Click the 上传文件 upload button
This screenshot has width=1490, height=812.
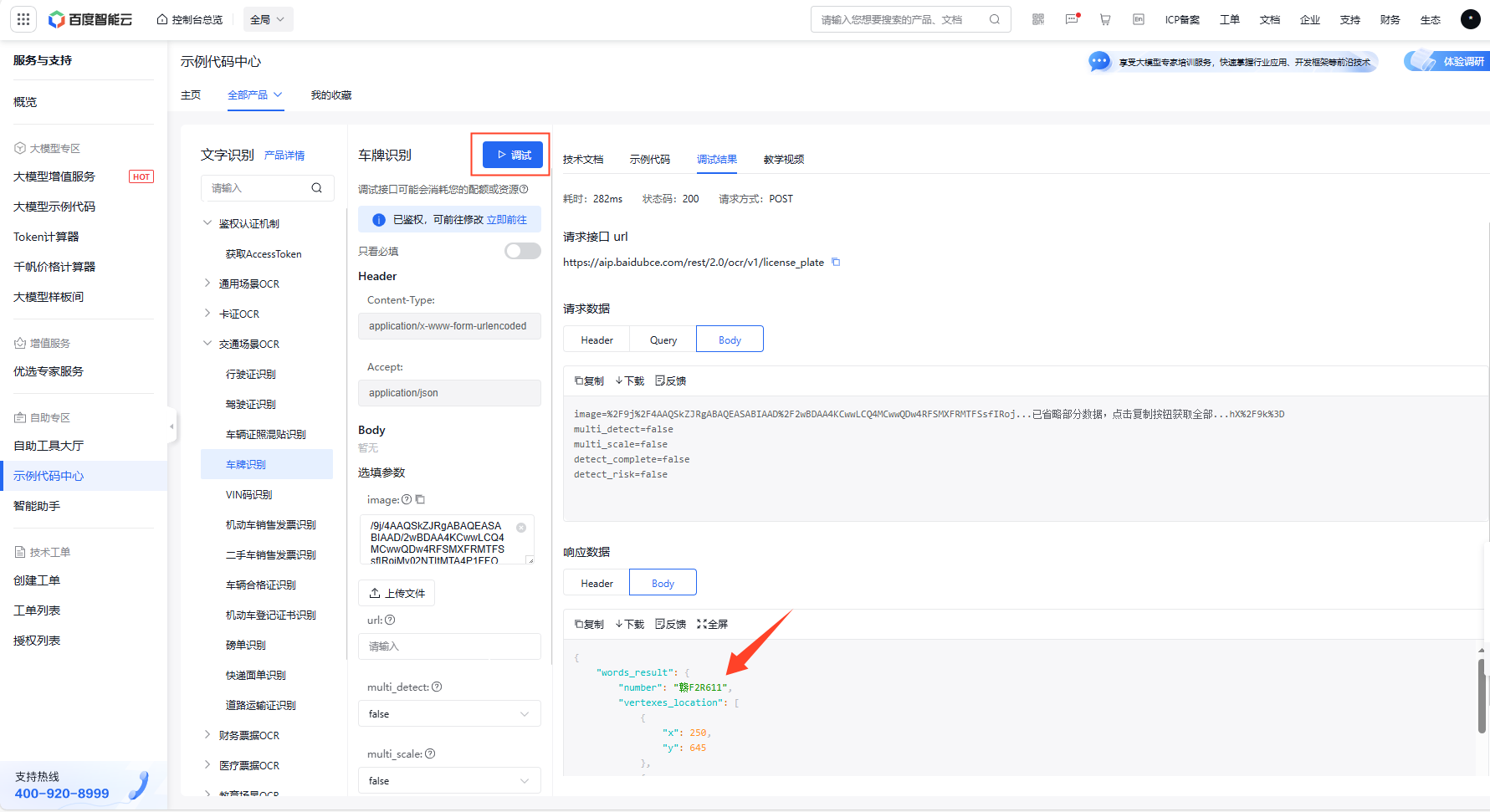coord(397,593)
